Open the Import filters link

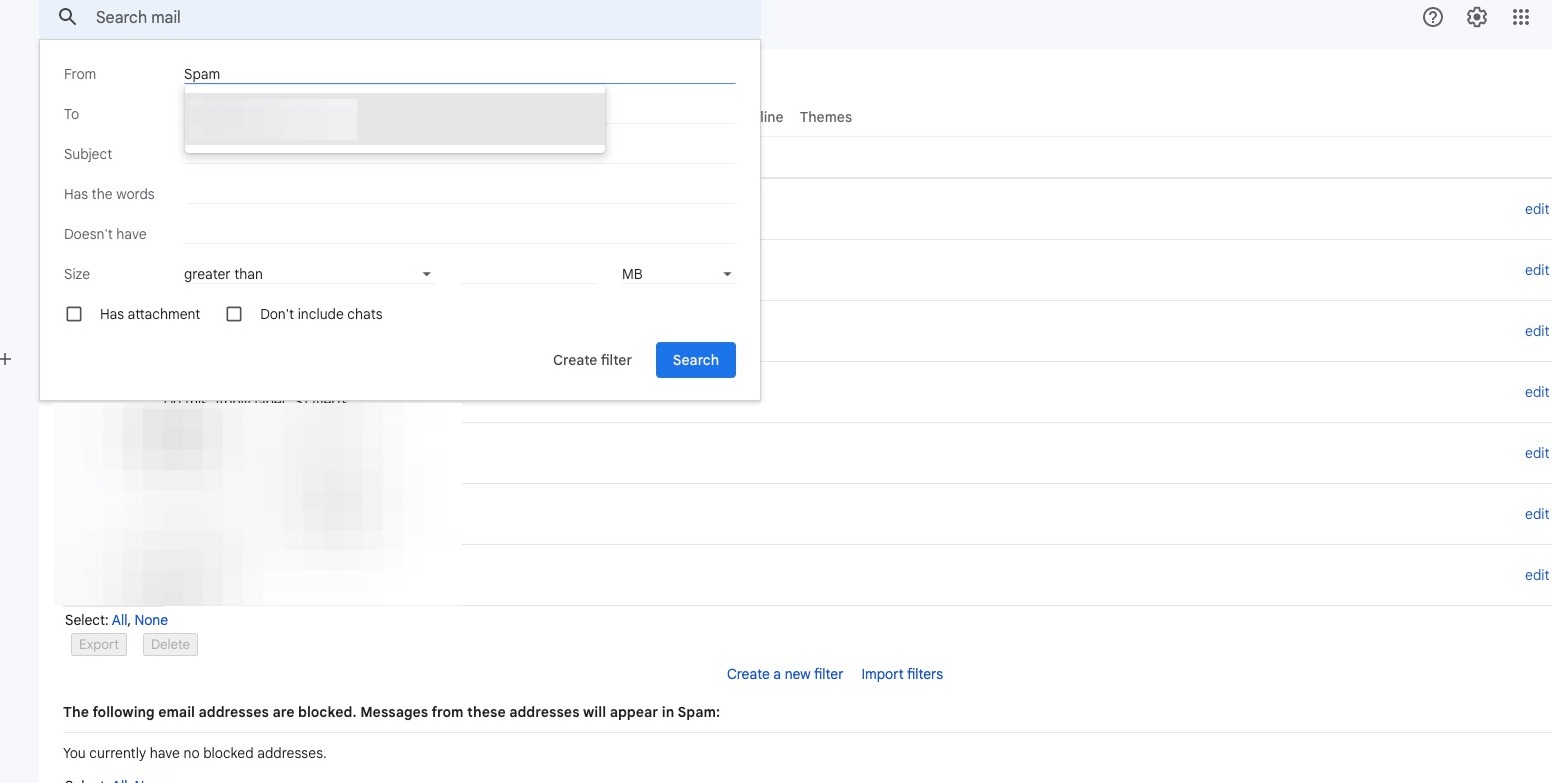[x=902, y=674]
